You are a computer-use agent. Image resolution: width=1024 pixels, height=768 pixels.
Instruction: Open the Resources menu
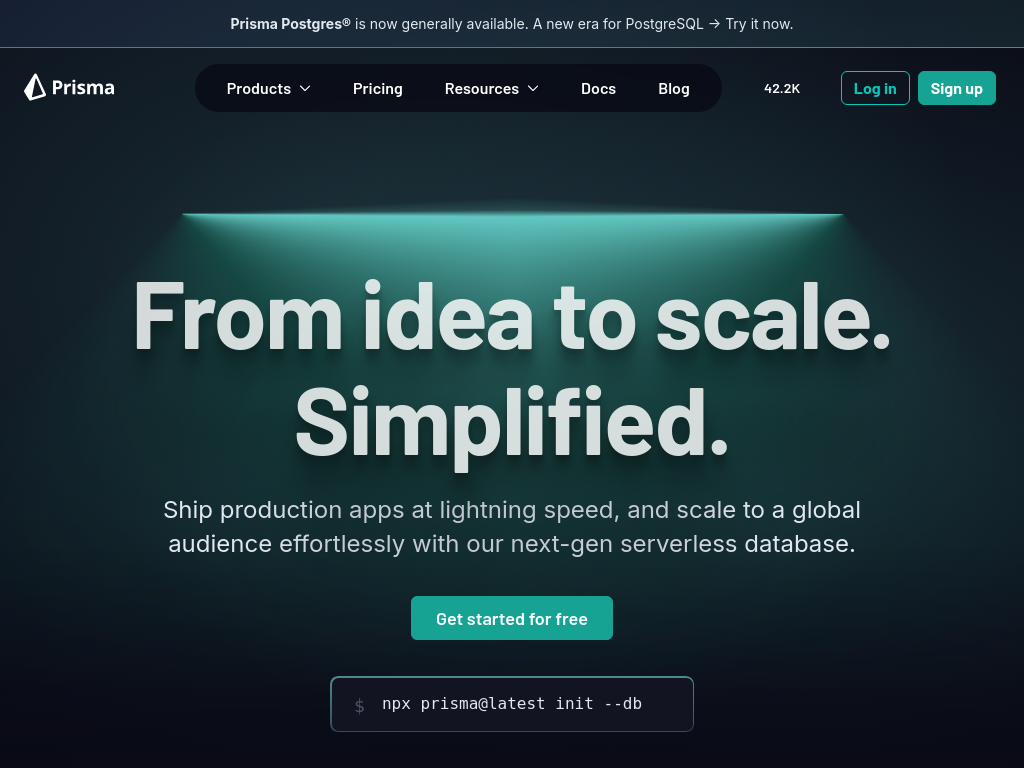coord(481,89)
